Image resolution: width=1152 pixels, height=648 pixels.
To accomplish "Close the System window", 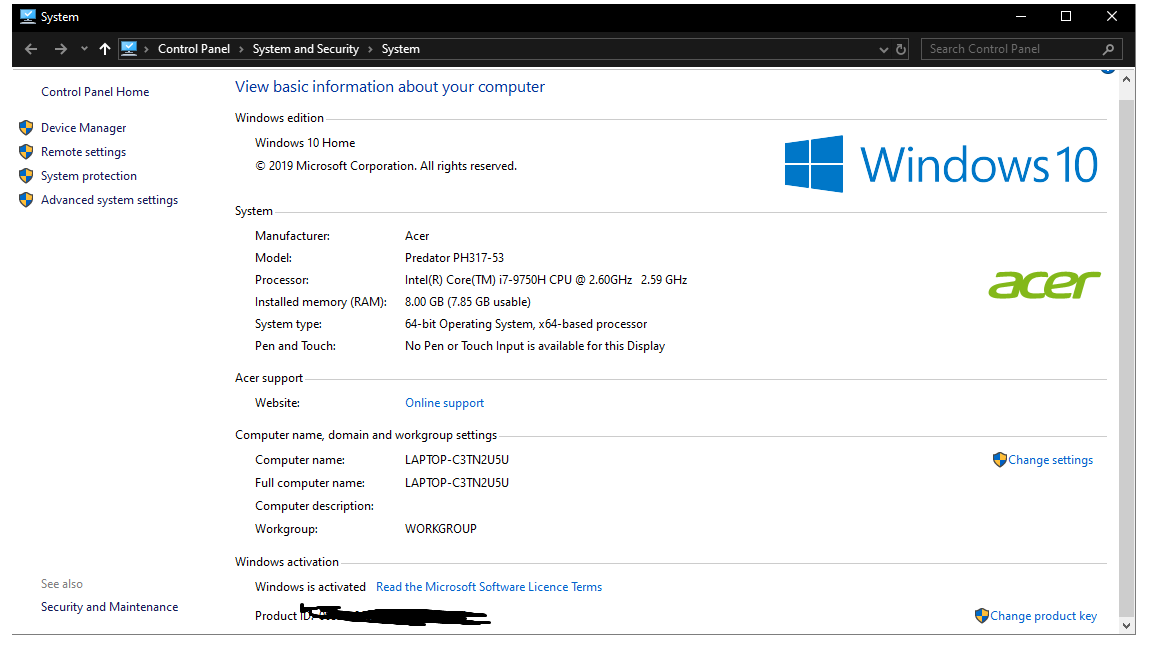I will (x=1112, y=16).
